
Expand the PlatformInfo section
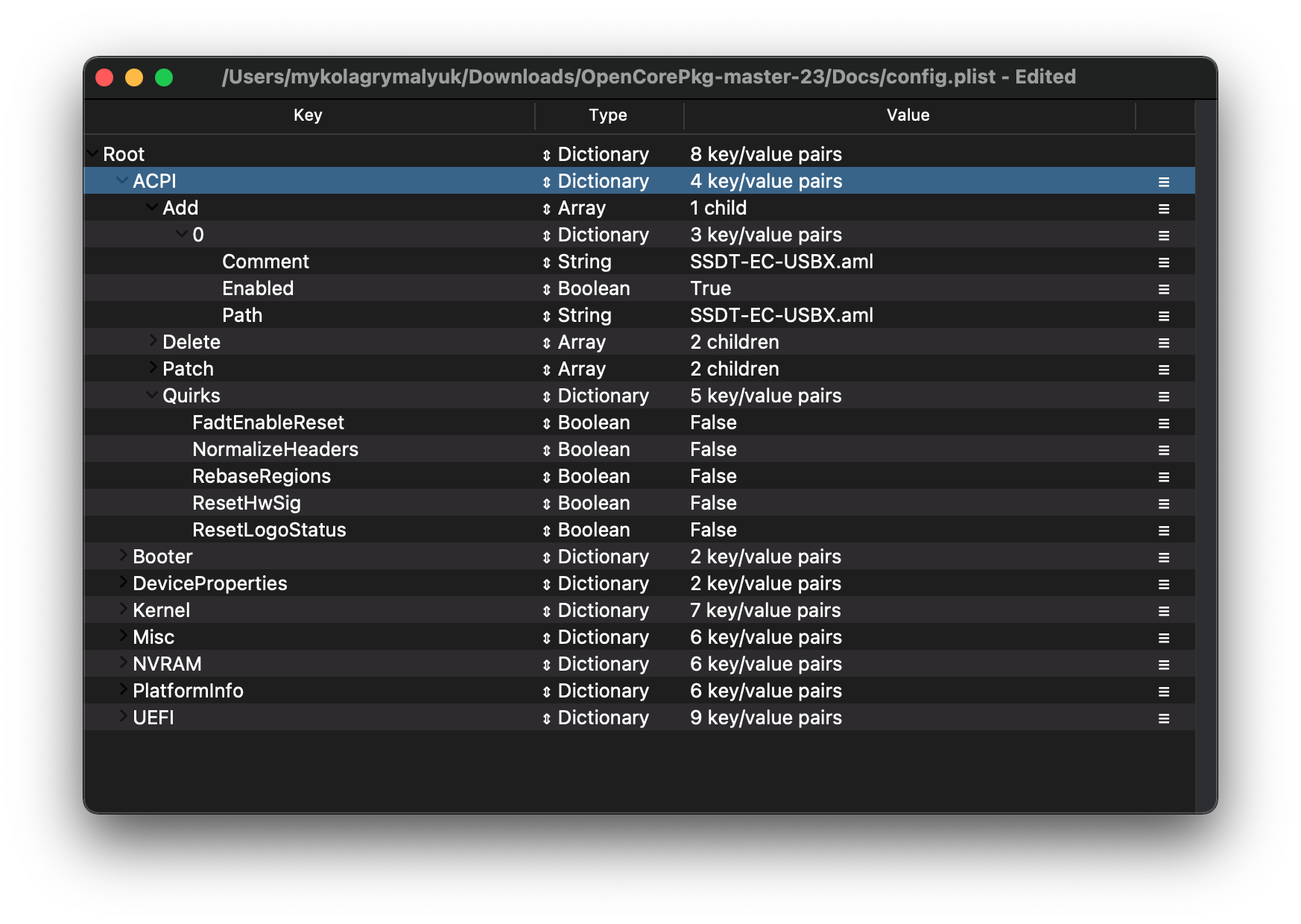pos(123,690)
